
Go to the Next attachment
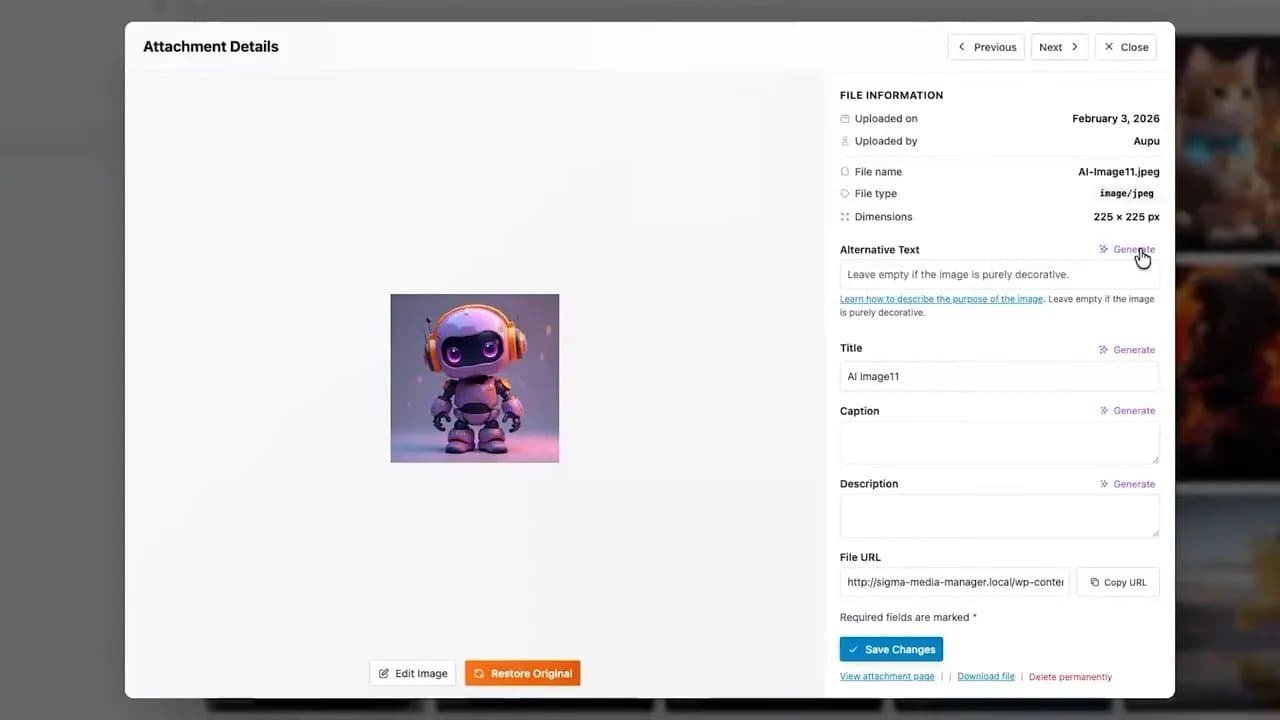(1059, 47)
